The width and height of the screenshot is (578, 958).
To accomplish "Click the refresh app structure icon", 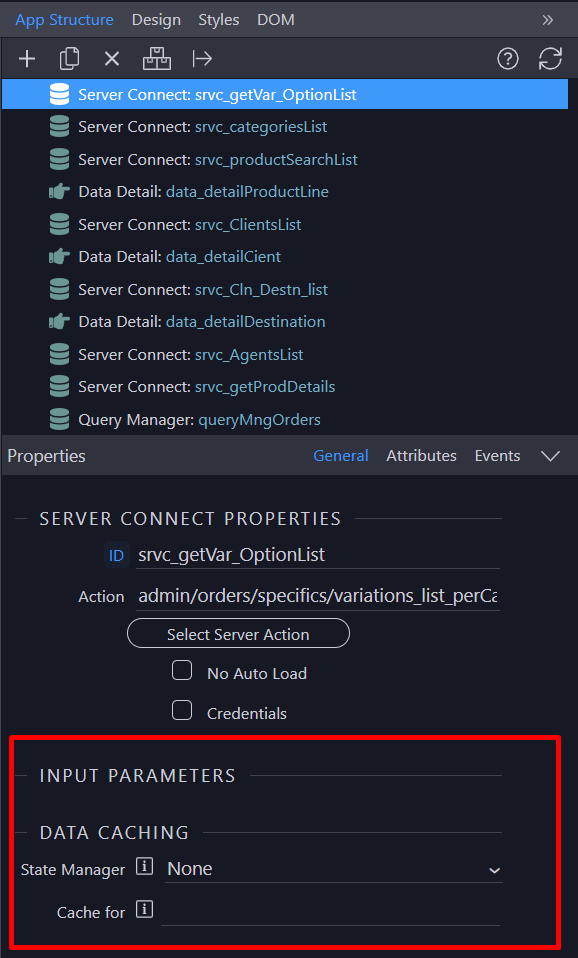I will click(550, 59).
